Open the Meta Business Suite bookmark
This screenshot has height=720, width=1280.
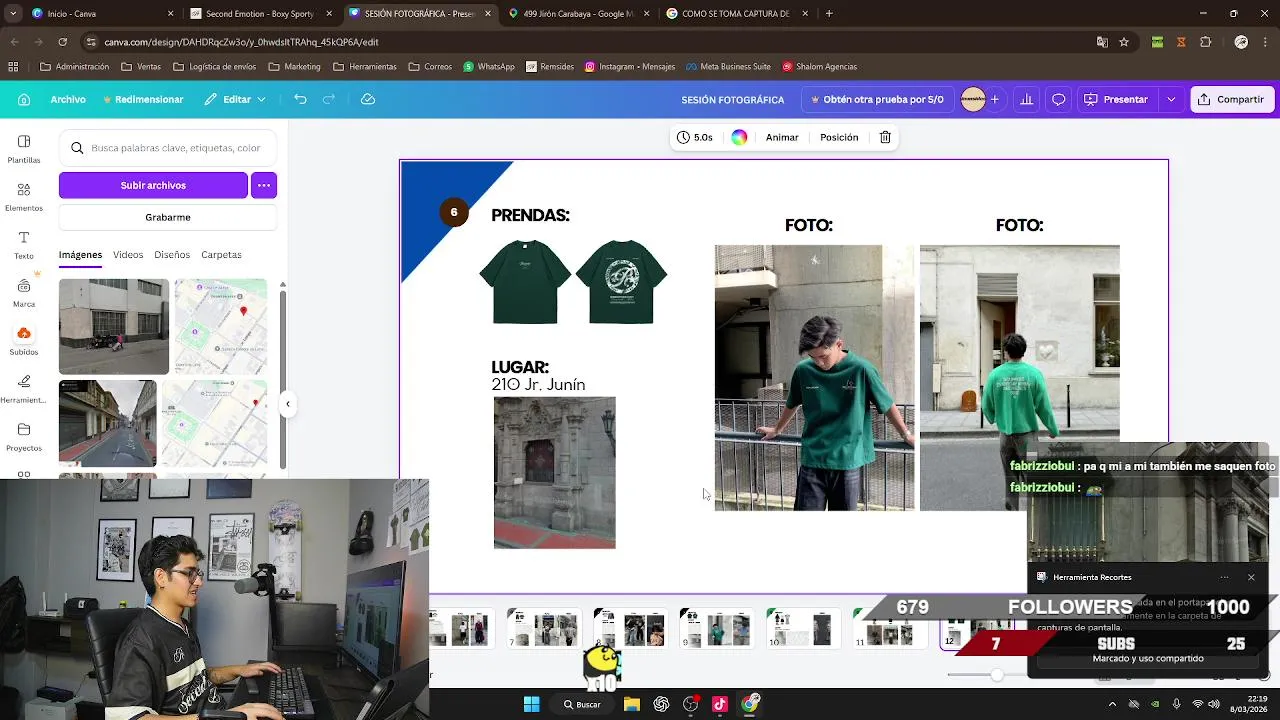click(728, 66)
